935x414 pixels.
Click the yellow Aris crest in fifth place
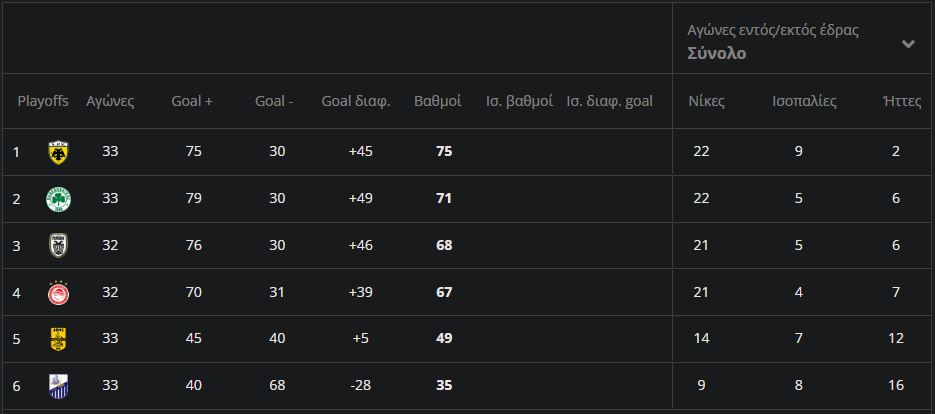(x=58, y=339)
